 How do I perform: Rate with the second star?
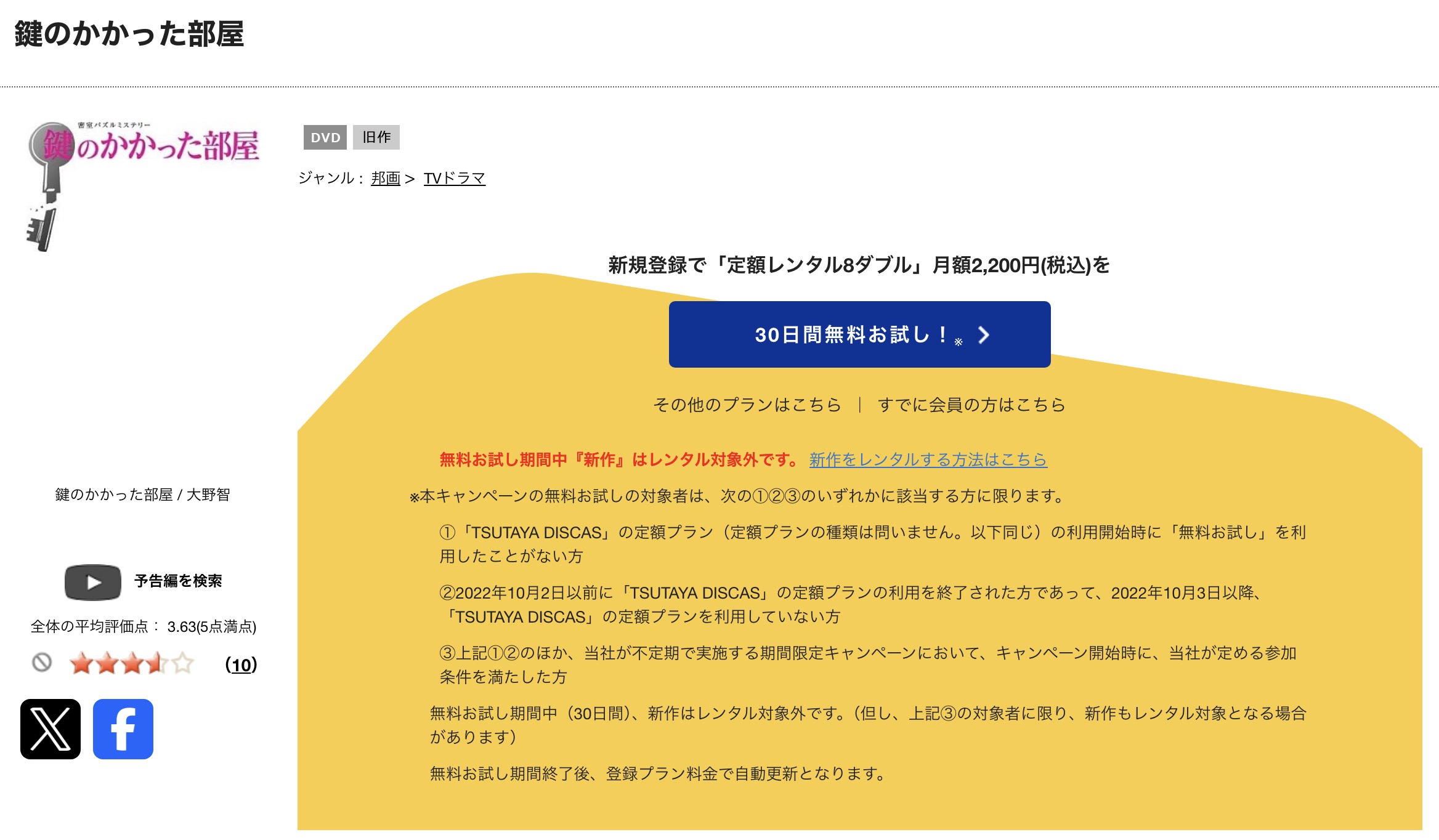pyautogui.click(x=107, y=664)
